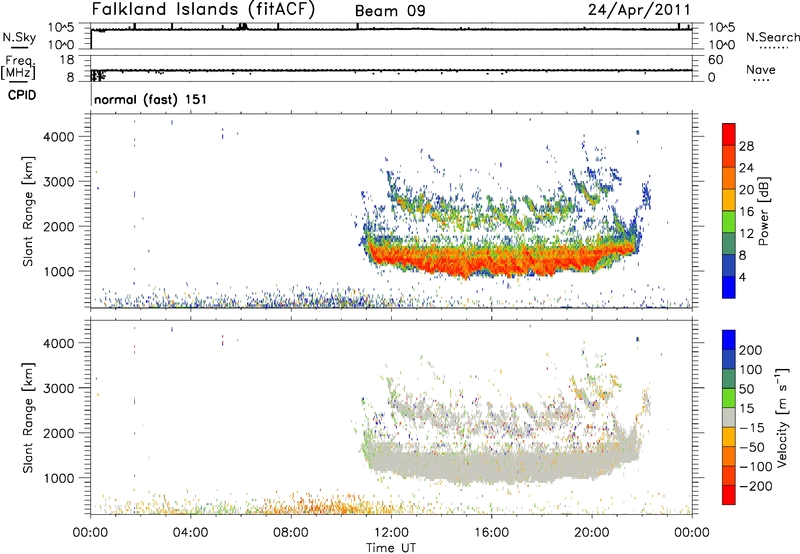Click the 'Power [dB]' color bar label
This screenshot has height=554, width=800.
[763, 211]
